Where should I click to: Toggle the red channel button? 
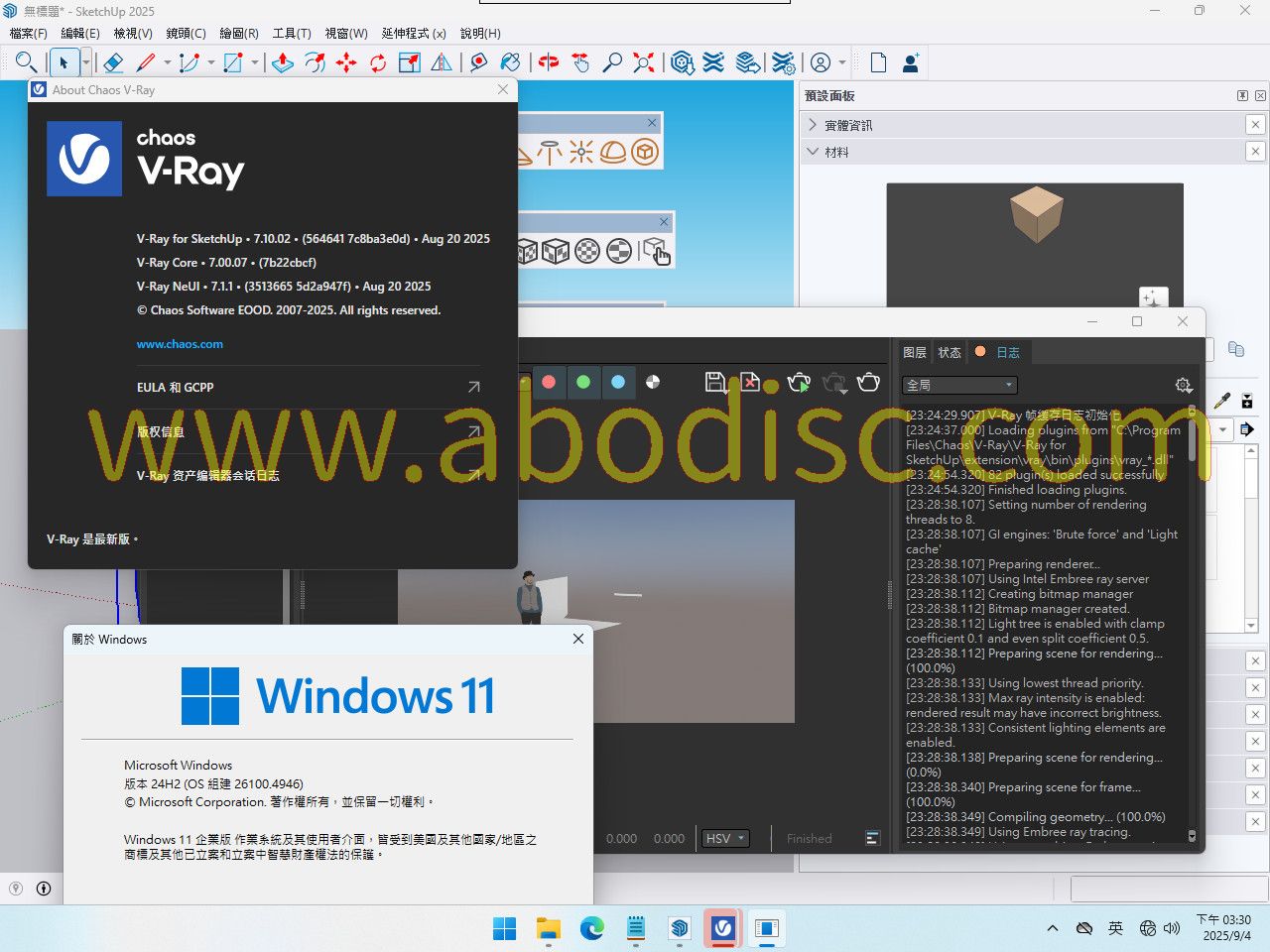coord(549,382)
